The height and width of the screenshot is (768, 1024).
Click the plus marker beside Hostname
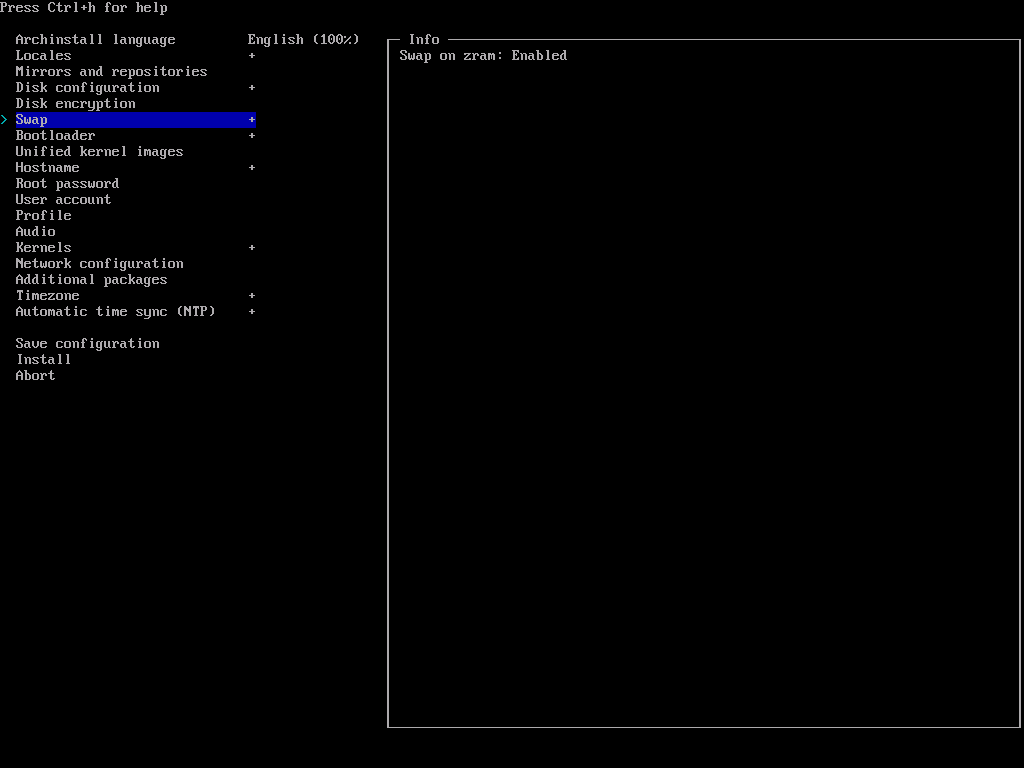pyautogui.click(x=252, y=168)
